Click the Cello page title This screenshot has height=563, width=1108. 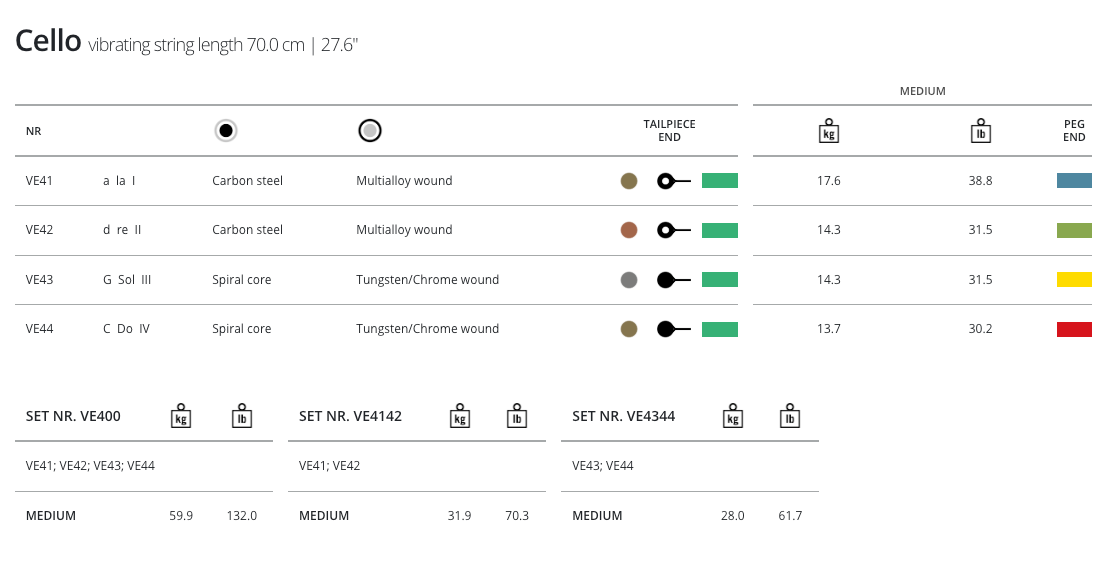[x=48, y=41]
